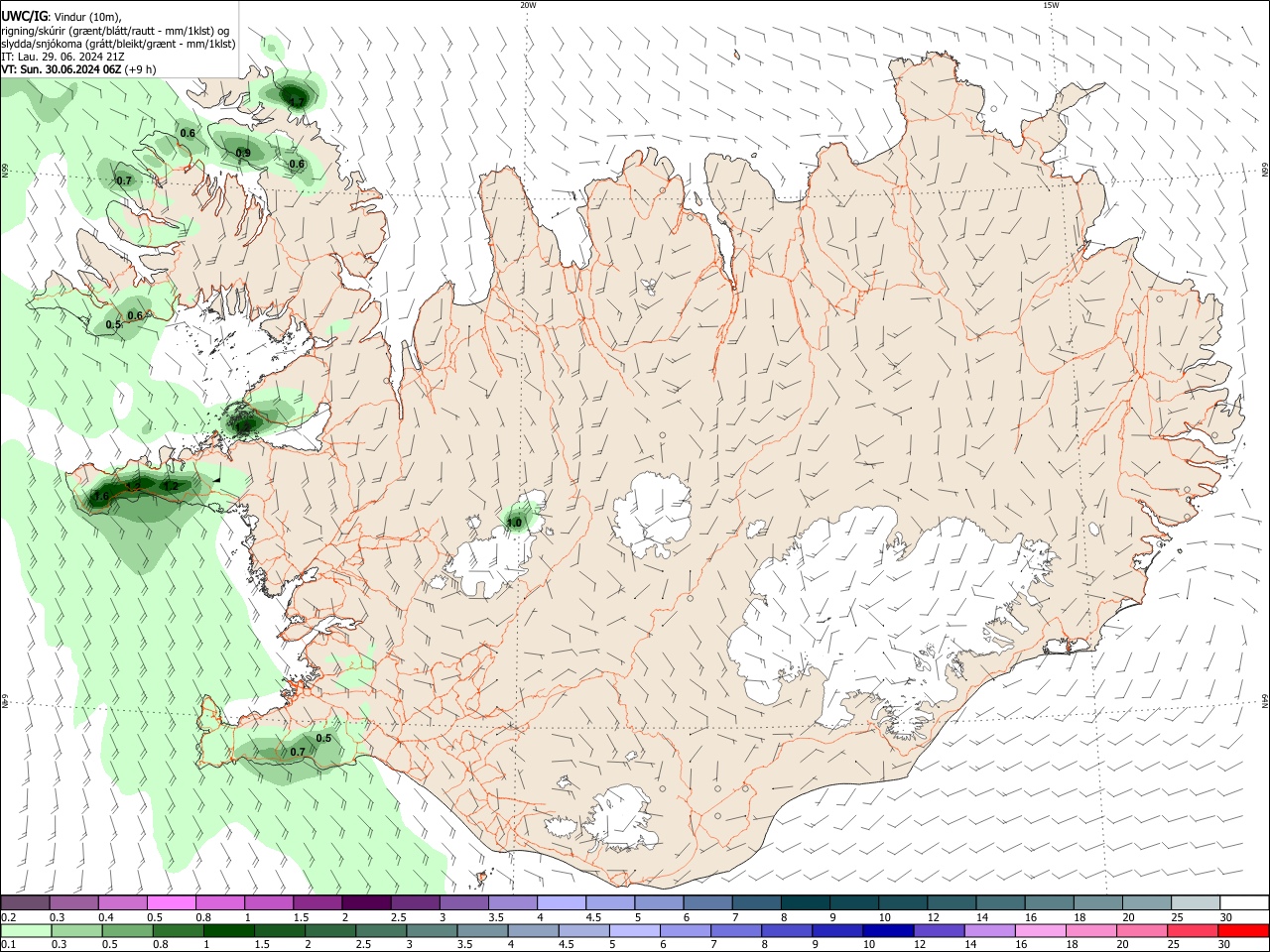Viewport: 1270px width, 952px height.
Task: Click the lower-row swatch labeled 3.5
Action: (482, 931)
